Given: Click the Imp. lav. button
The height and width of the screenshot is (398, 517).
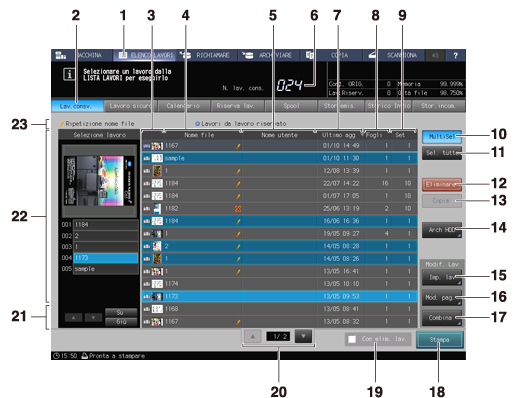Looking at the screenshot, I should tap(442, 277).
